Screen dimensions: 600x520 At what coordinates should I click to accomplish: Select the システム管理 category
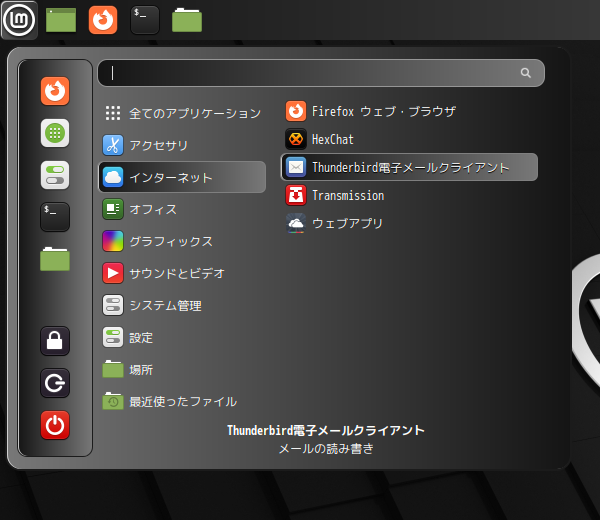pos(182,305)
